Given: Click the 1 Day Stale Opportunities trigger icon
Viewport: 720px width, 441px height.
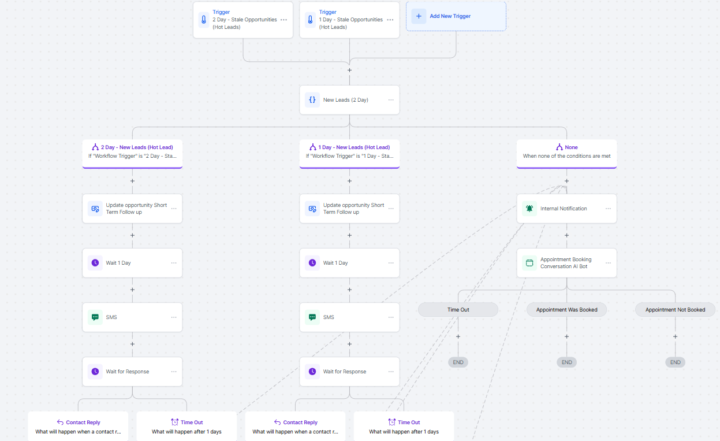Looking at the screenshot, I should 310,19.
